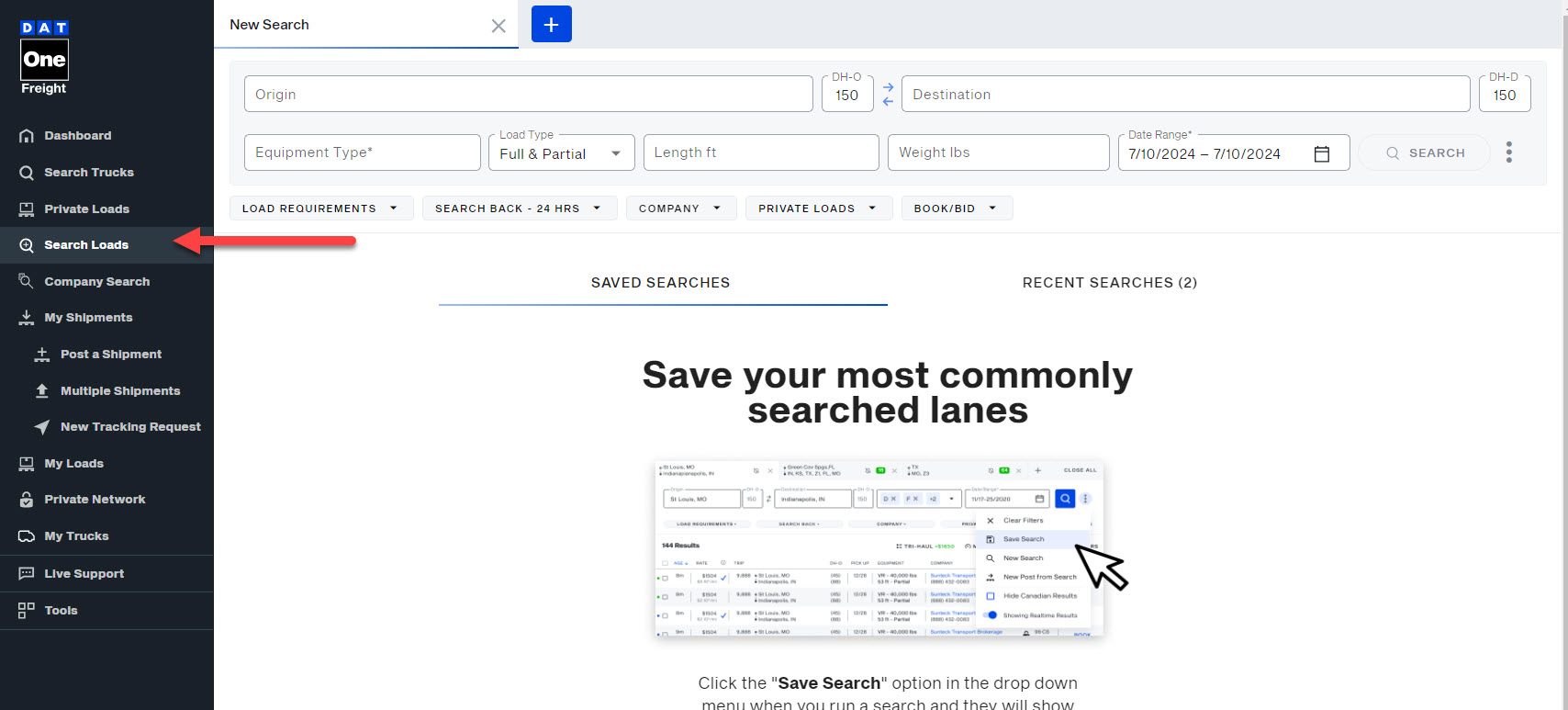Click the Company Search icon
This screenshot has height=710, width=1568.
(27, 281)
